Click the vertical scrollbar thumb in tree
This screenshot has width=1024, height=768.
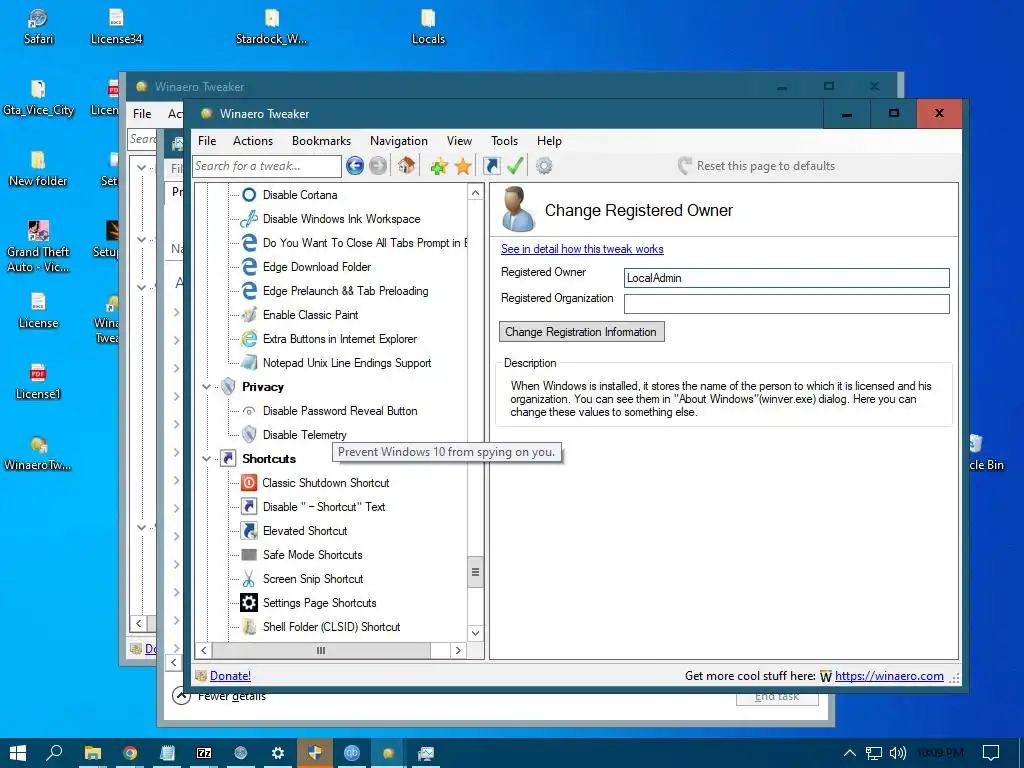pos(475,572)
